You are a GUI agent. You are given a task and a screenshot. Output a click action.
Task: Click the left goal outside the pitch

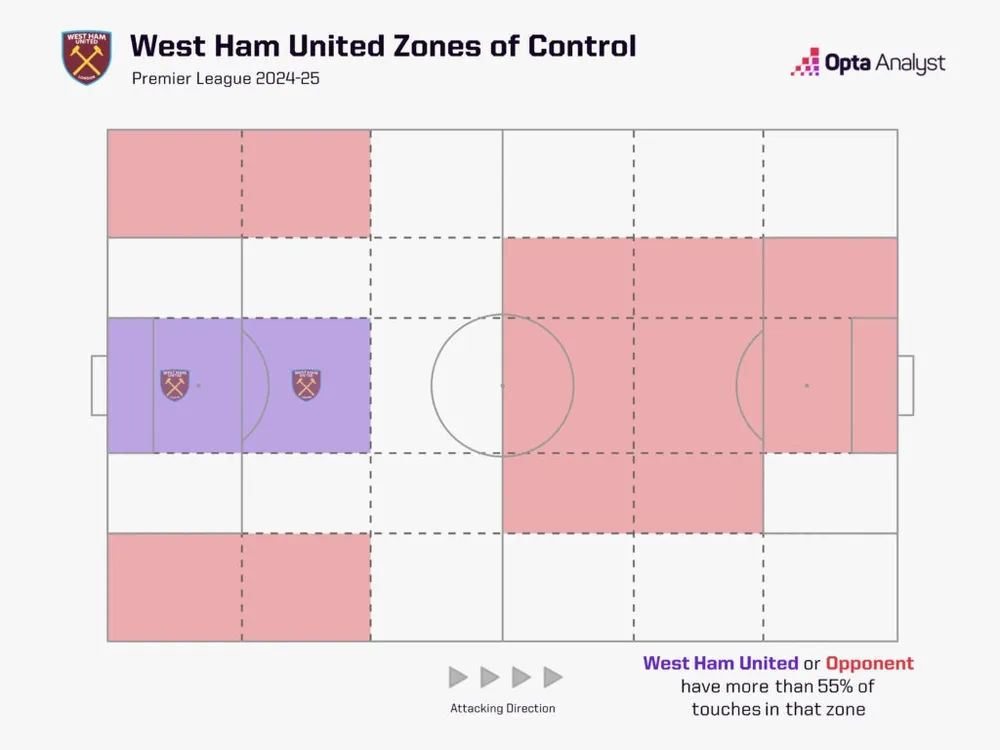point(98,385)
